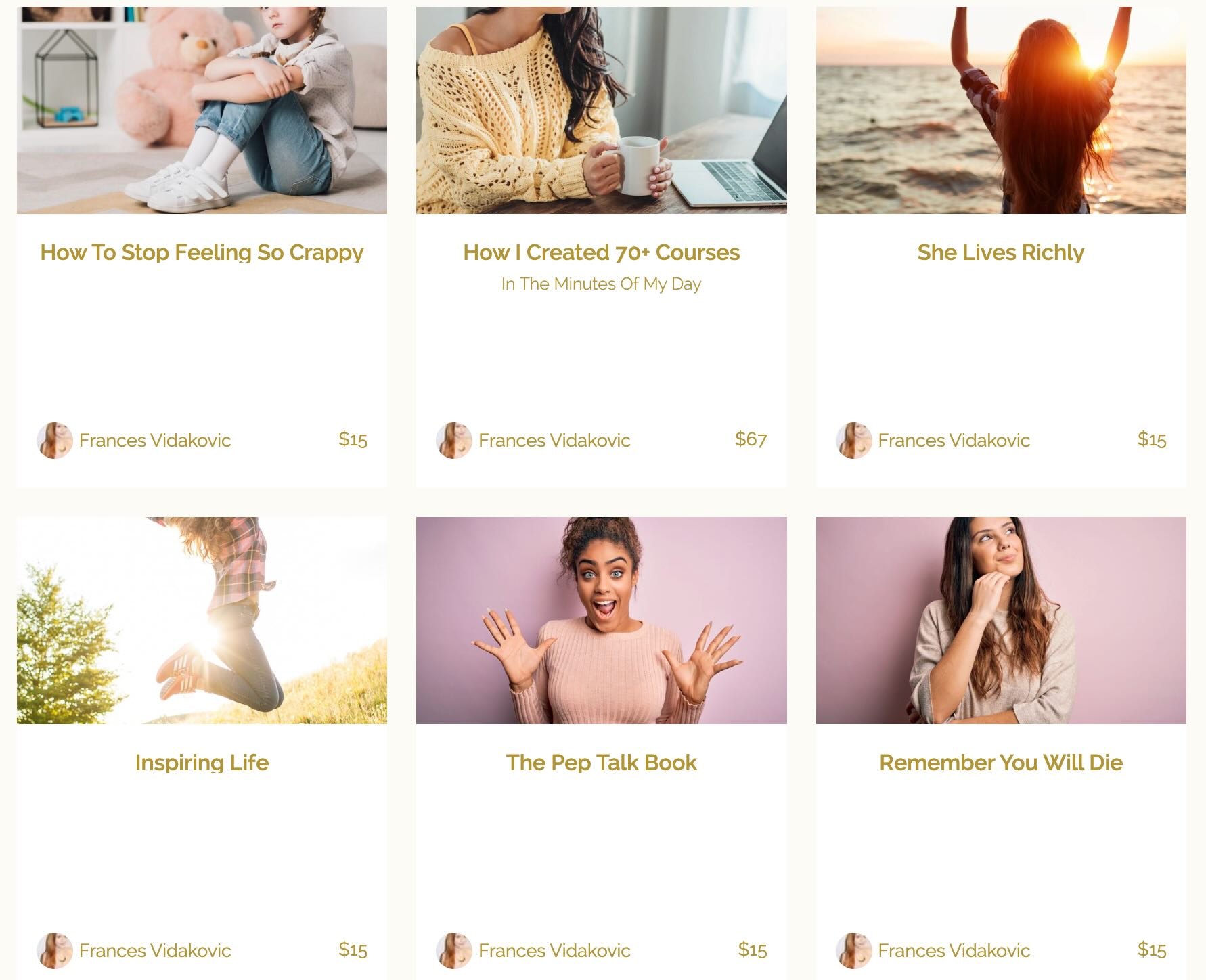Click author avatar on How I Created 70+ Courses card
This screenshot has height=980, width=1206.
point(454,441)
